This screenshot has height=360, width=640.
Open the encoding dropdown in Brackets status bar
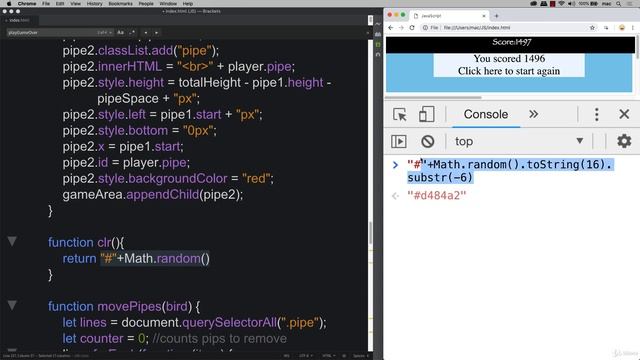tap(305, 356)
